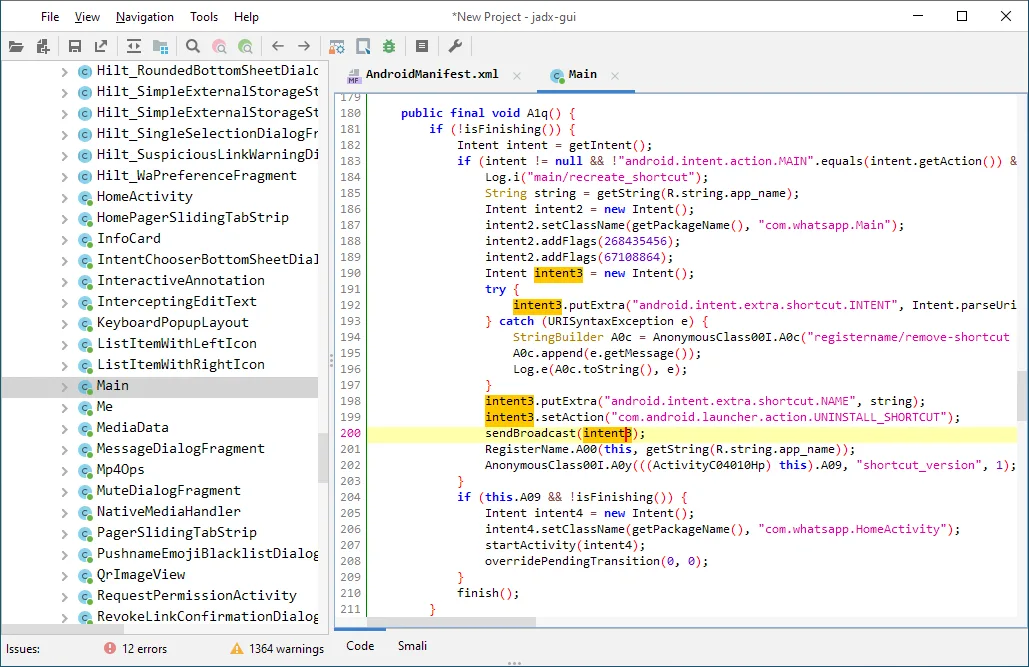Expand the Main class node
Viewport: 1029px width, 667px height.
(x=62, y=385)
